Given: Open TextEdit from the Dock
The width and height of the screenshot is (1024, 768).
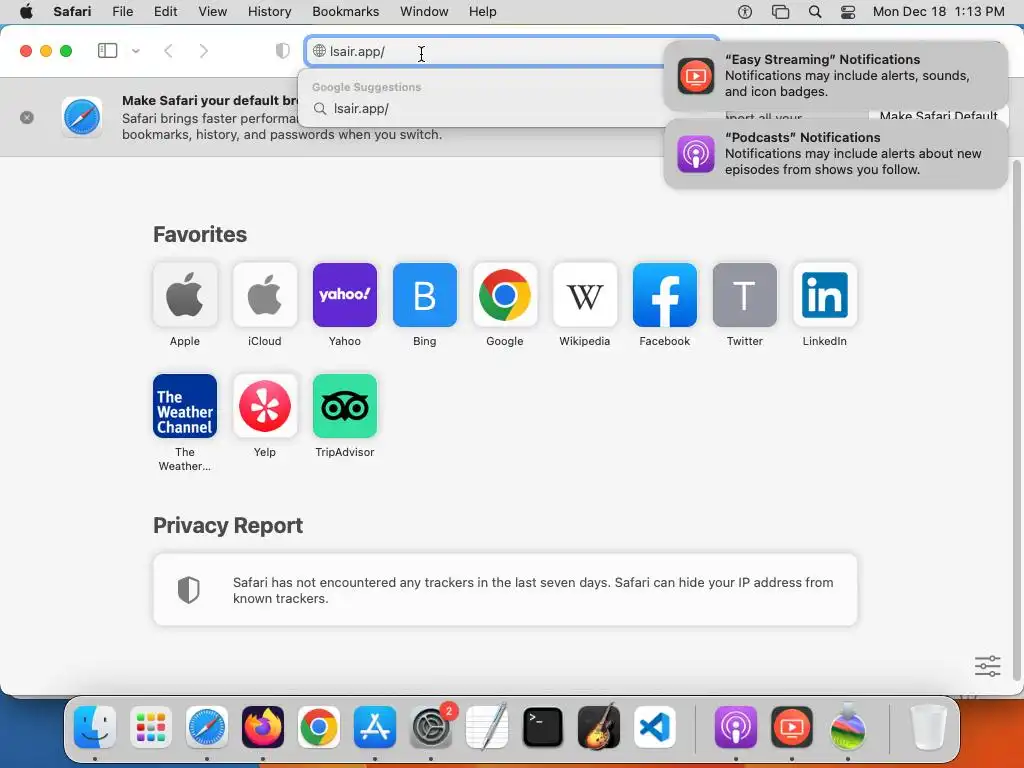Looking at the screenshot, I should pyautogui.click(x=487, y=727).
